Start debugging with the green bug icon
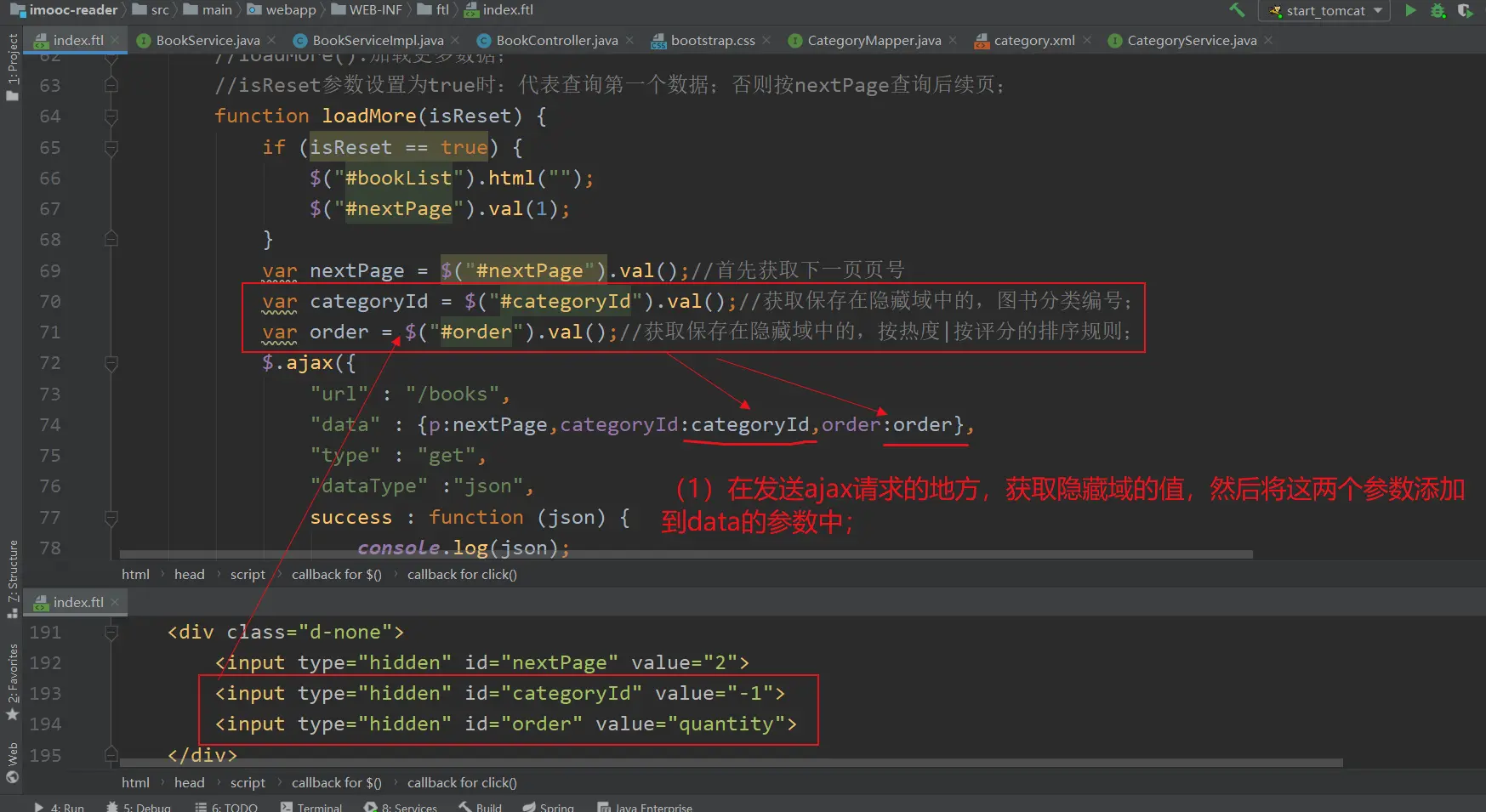Image resolution: width=1486 pixels, height=812 pixels. pos(1438,10)
